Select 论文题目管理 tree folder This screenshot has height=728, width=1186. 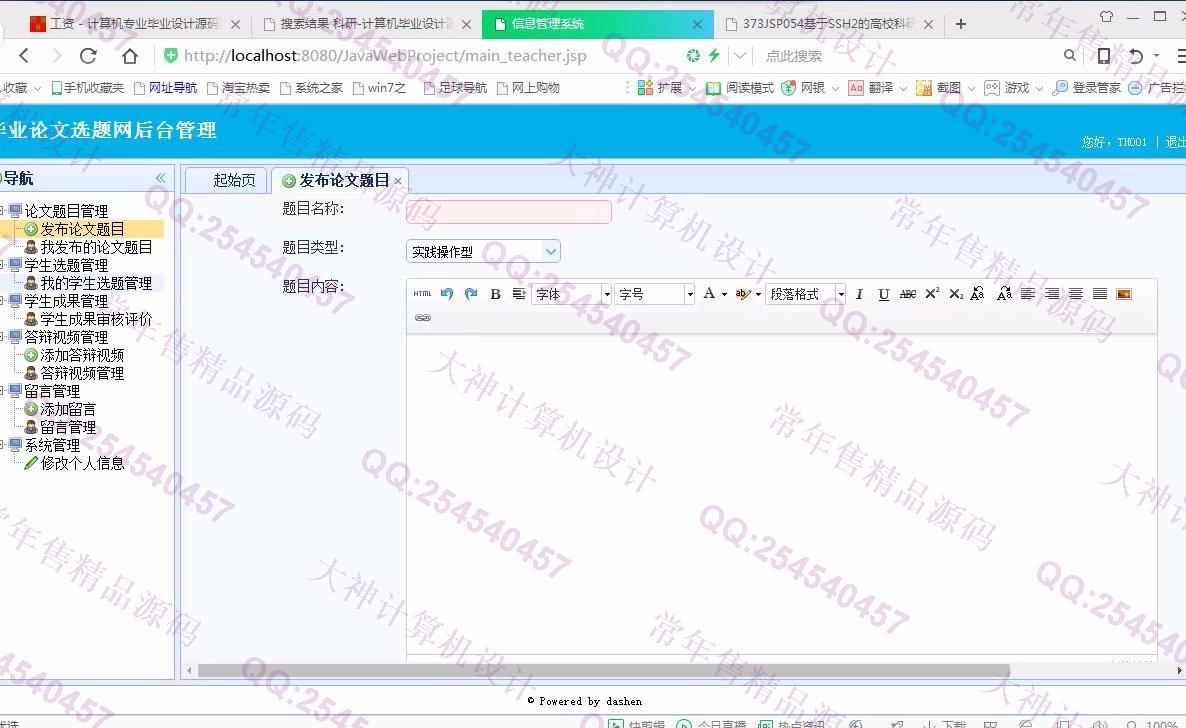click(x=66, y=210)
